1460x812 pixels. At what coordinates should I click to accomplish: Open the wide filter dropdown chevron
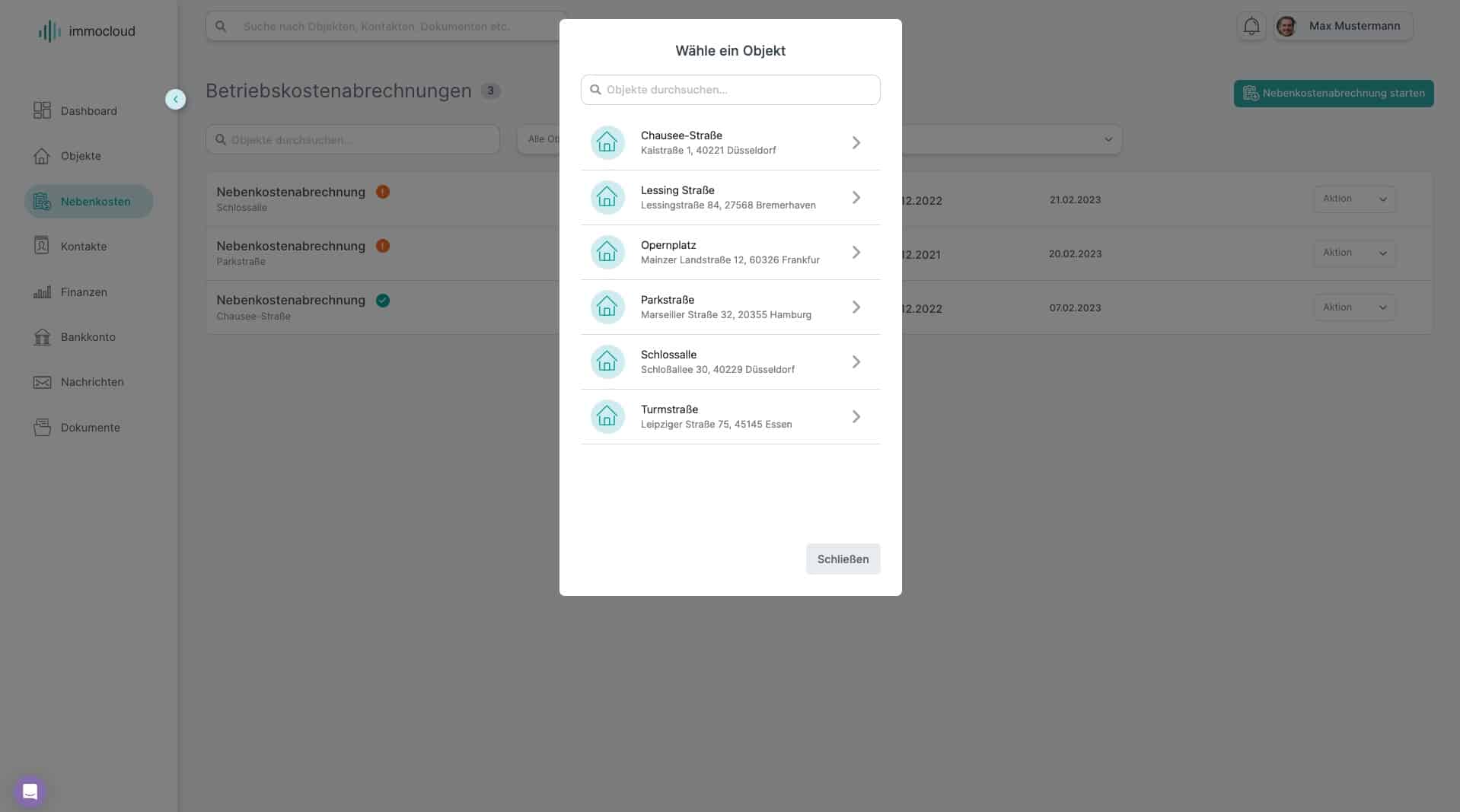(x=1108, y=139)
